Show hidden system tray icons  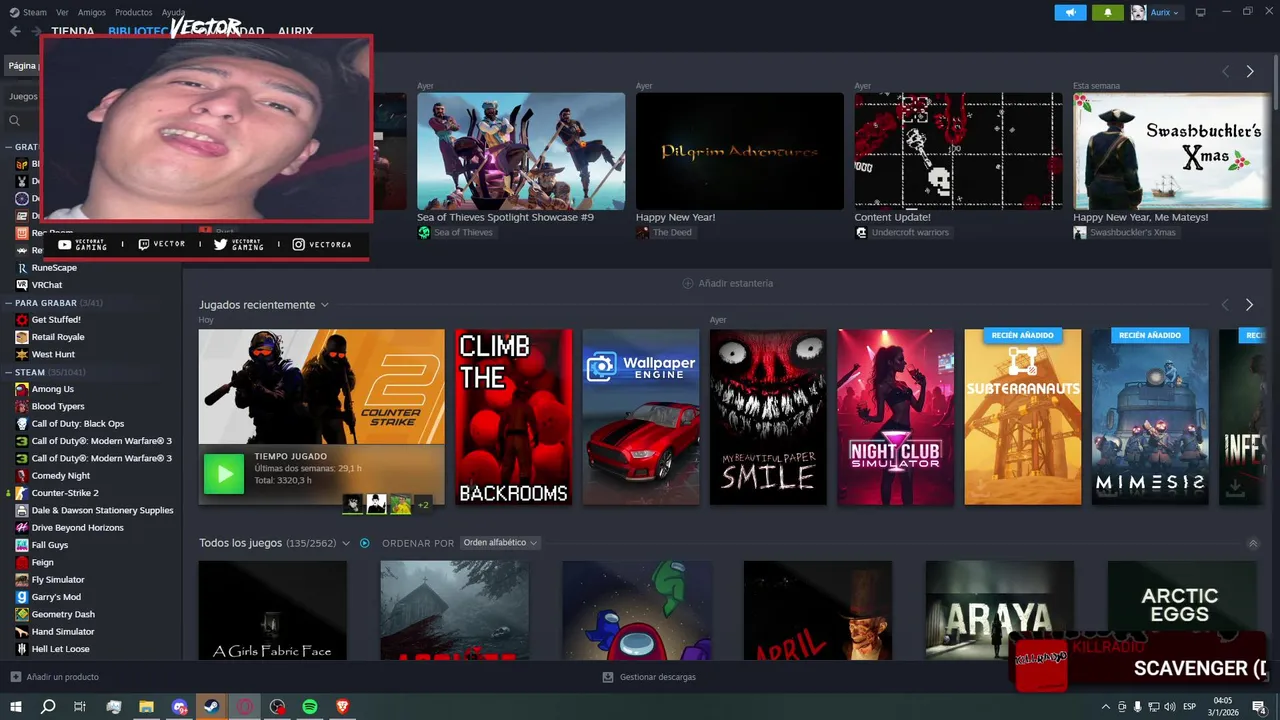point(1105,706)
